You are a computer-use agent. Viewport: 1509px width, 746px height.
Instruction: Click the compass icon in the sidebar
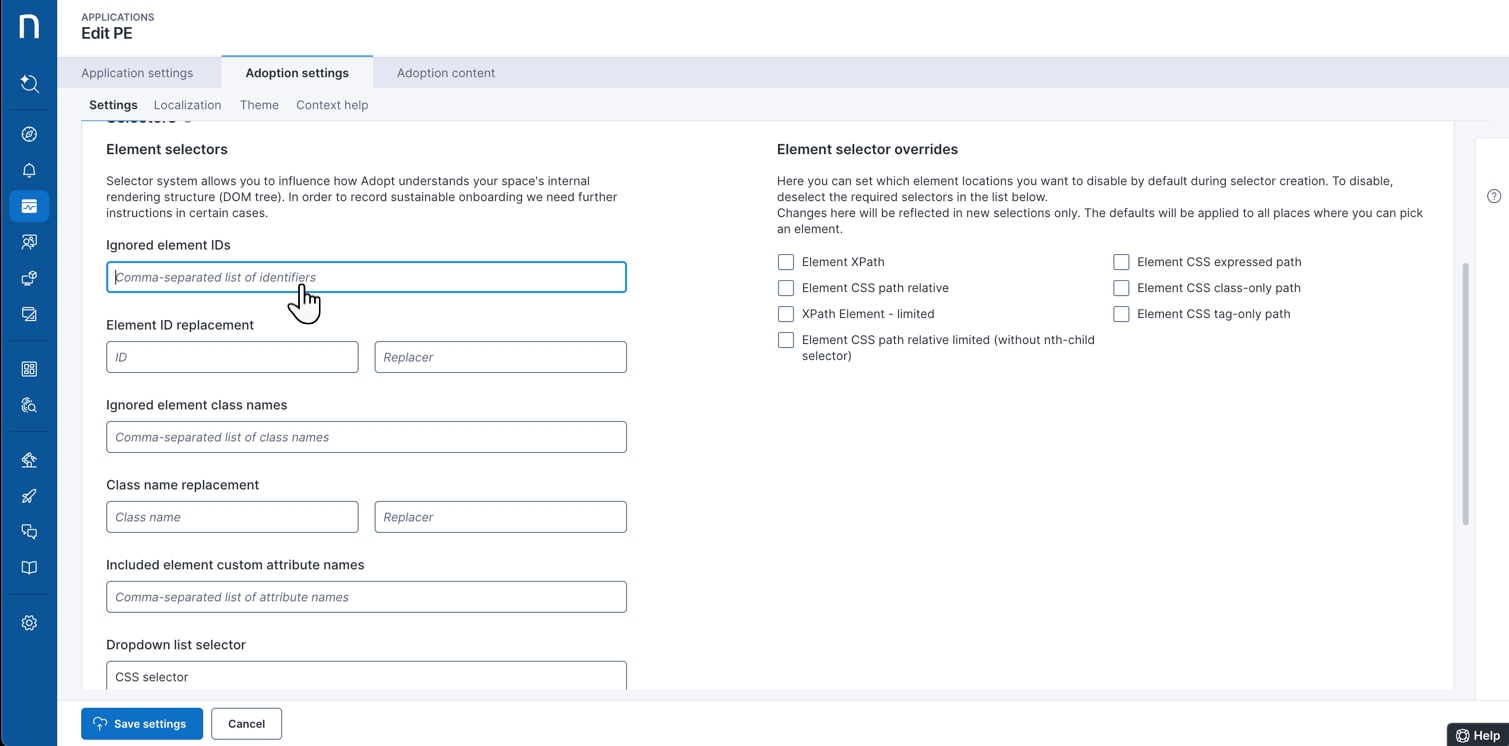29,134
